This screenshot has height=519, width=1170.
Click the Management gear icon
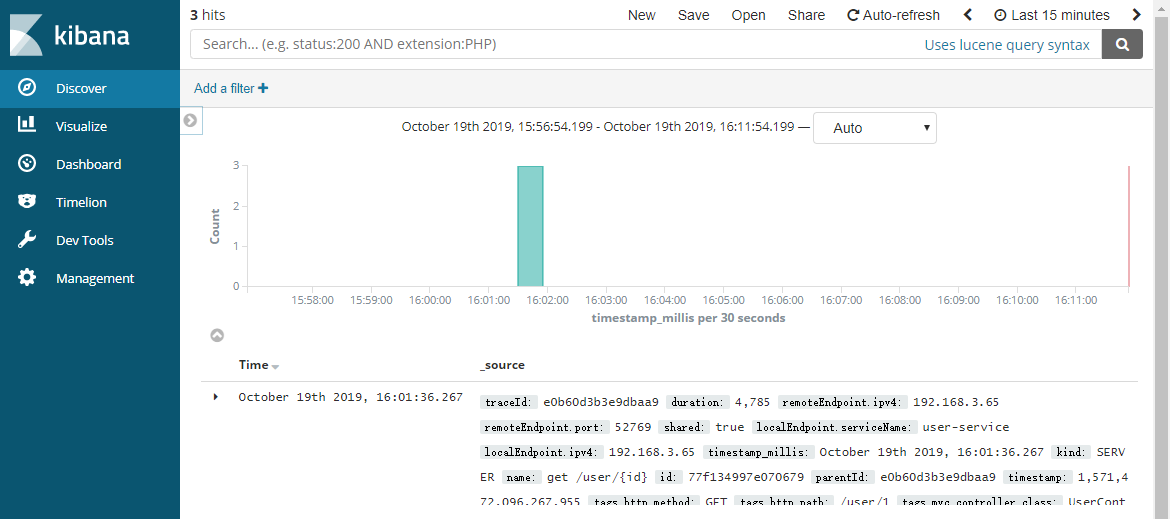27,278
